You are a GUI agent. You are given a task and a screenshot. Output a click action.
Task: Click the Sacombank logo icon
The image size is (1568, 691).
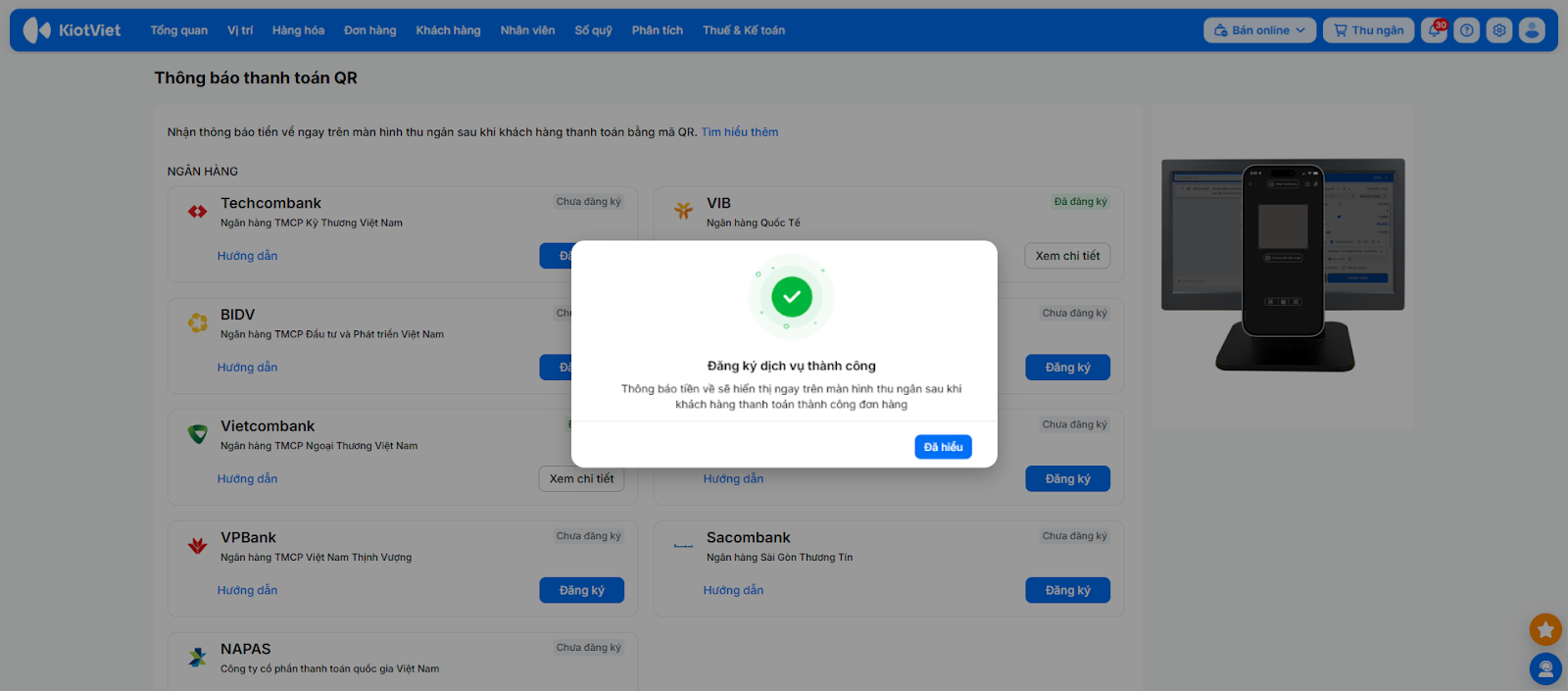tap(683, 546)
